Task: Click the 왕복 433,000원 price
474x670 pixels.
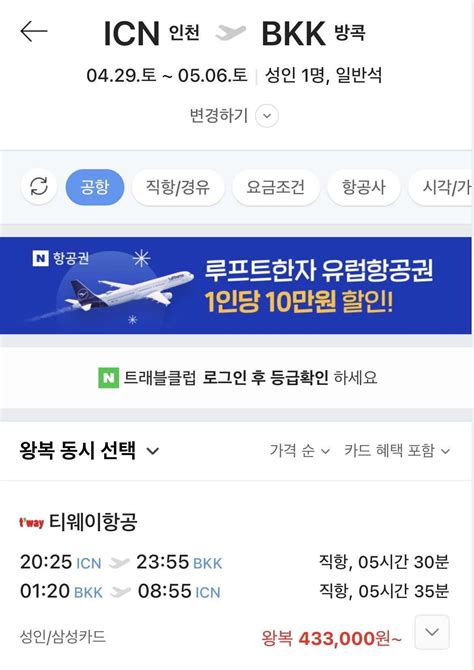Action: 331,639
